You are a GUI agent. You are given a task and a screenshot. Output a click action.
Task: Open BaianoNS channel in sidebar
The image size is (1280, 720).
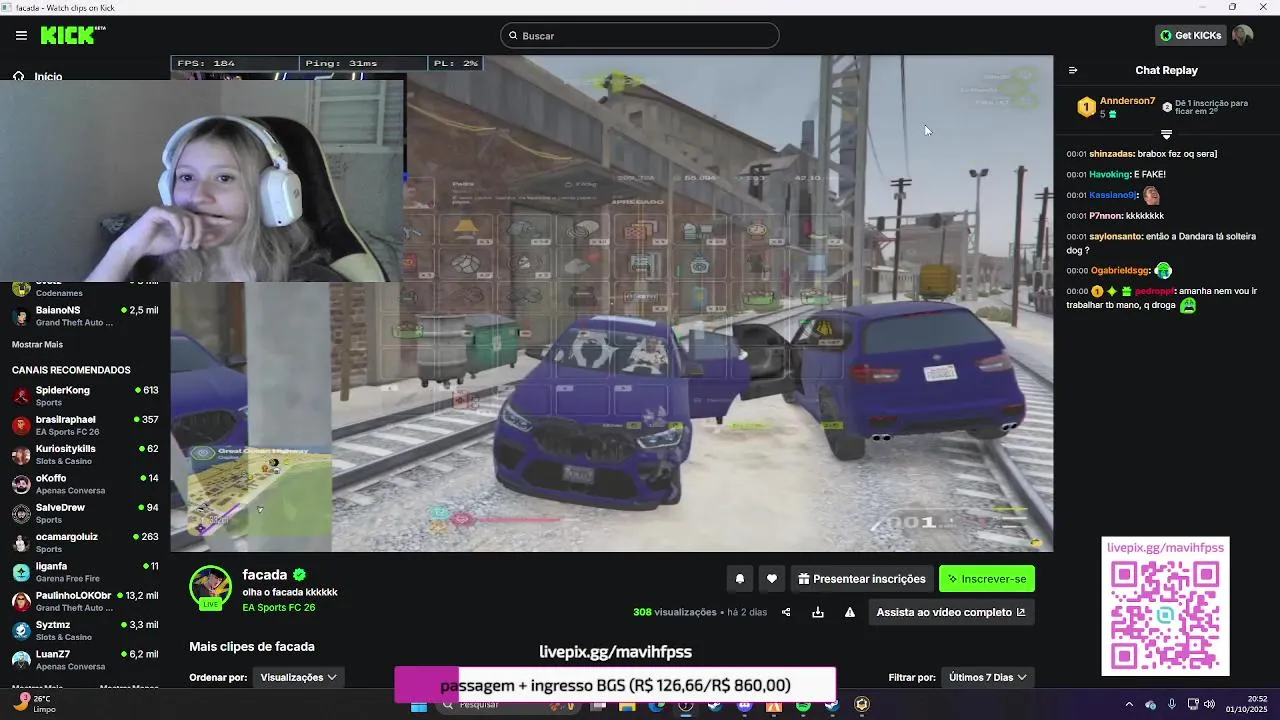(85, 316)
